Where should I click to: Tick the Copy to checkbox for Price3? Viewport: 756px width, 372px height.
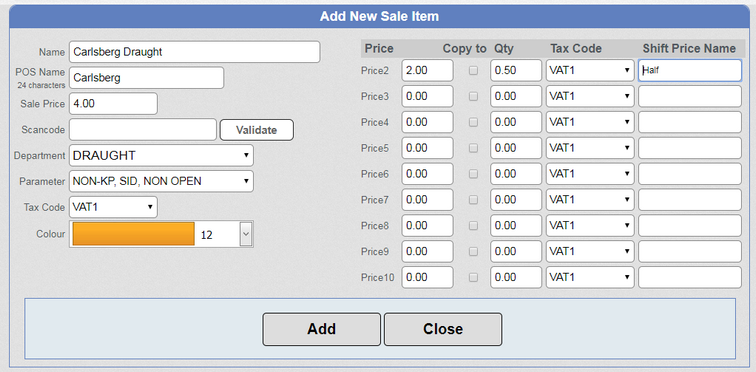[473, 96]
